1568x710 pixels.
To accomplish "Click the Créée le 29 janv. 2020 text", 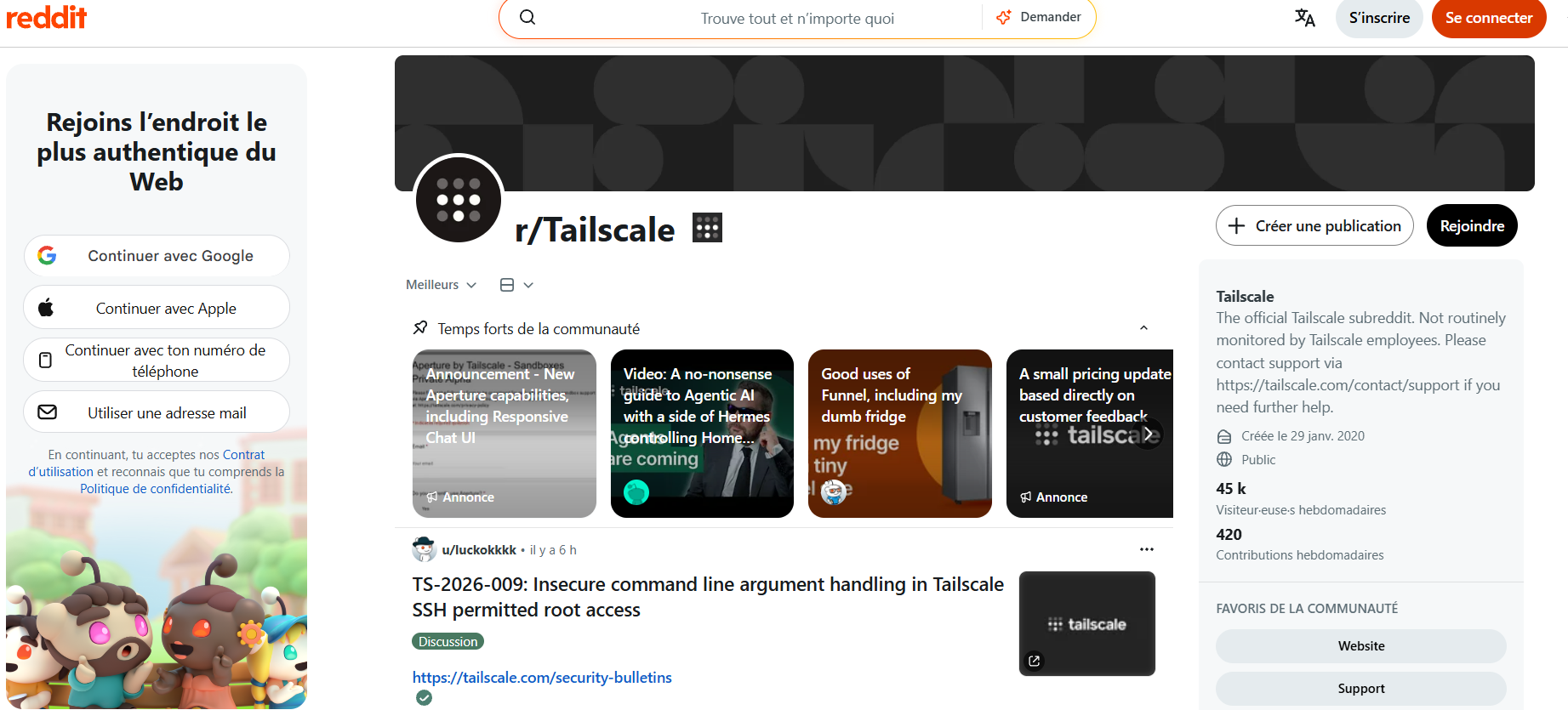I will pos(1303,436).
